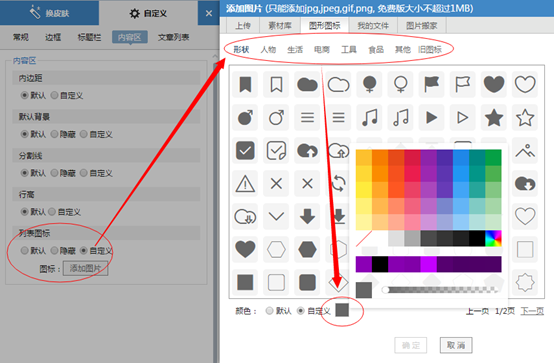Click the 添加图片 button
Viewport: 554px width, 363px height.
click(x=86, y=269)
